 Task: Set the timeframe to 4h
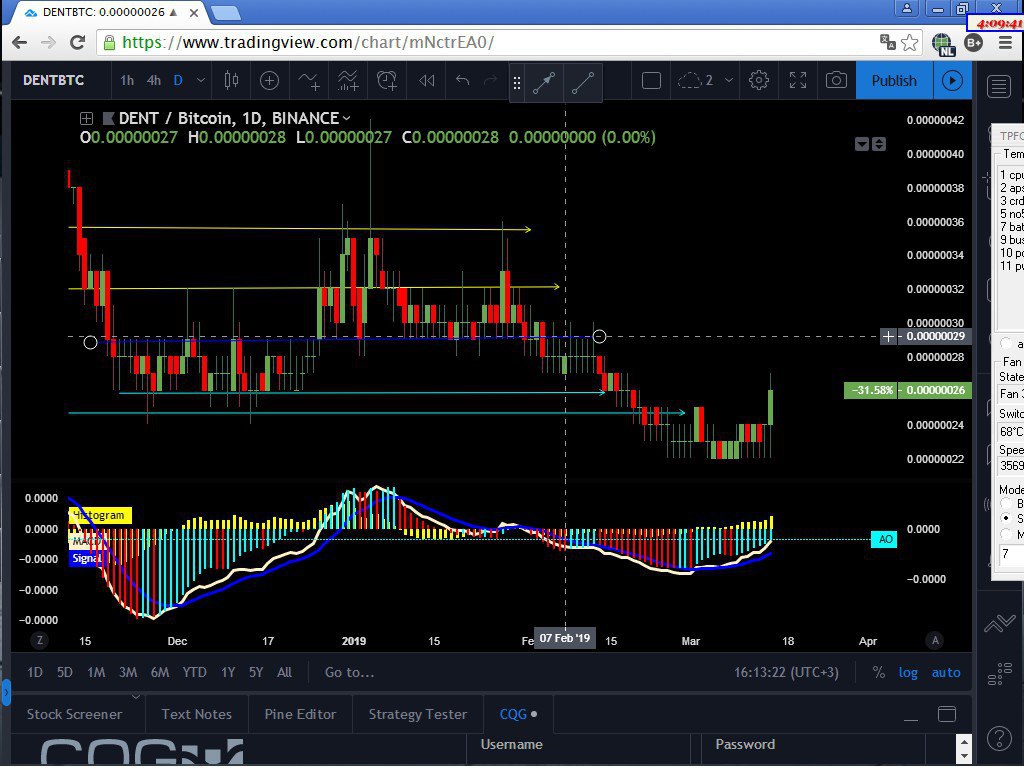153,80
